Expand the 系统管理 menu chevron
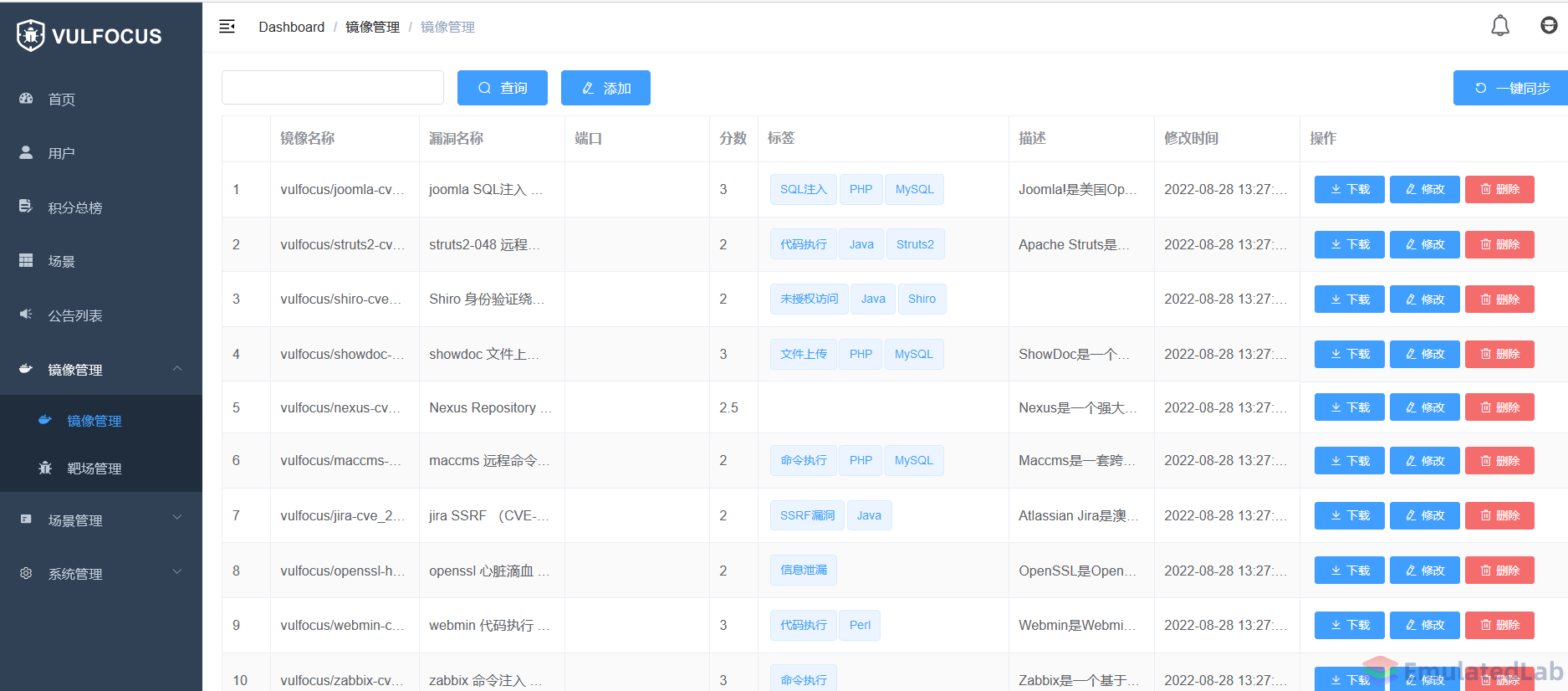The width and height of the screenshot is (1568, 691). point(177,572)
